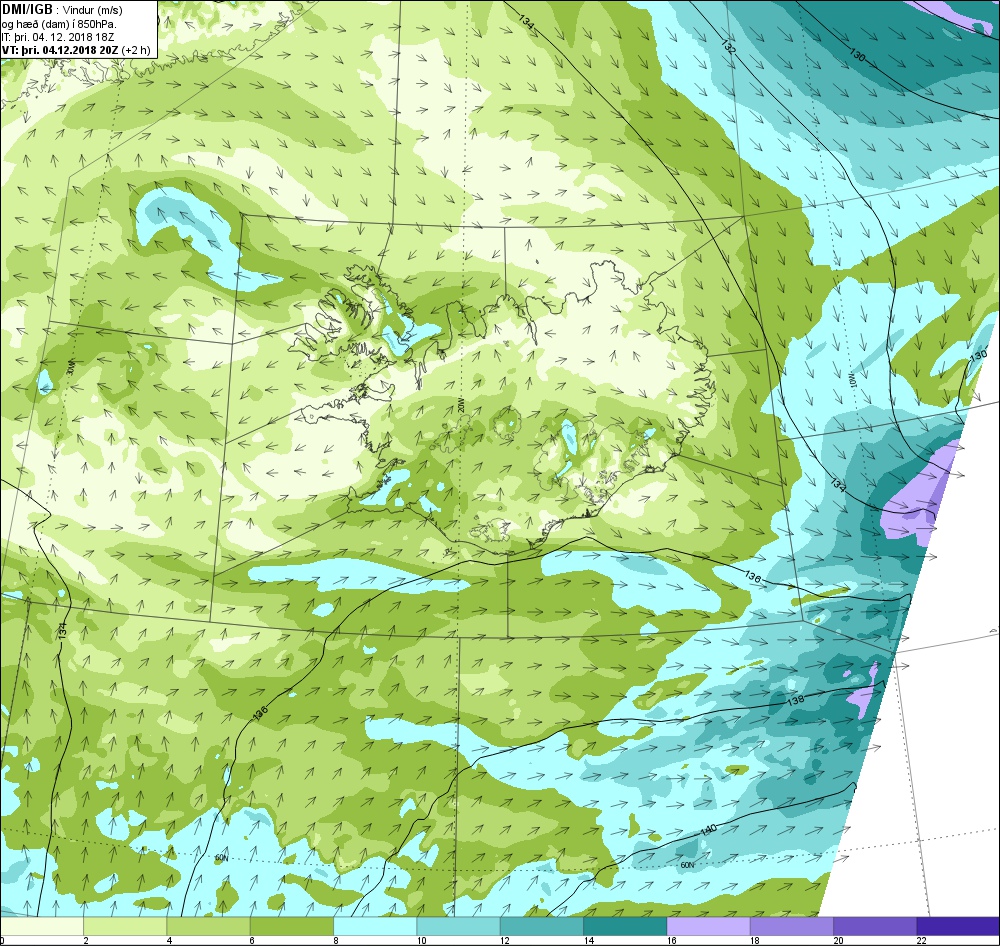1000x946 pixels.
Task: Click the 'Vindur (m/s)' label
Action: [92, 10]
